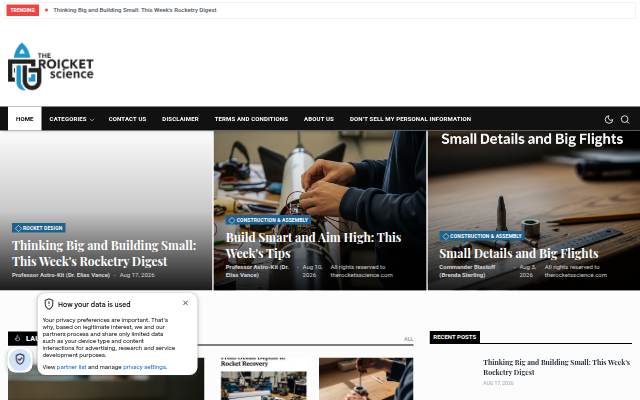Open the partner list link
This screenshot has width=640, height=400.
click(71, 367)
